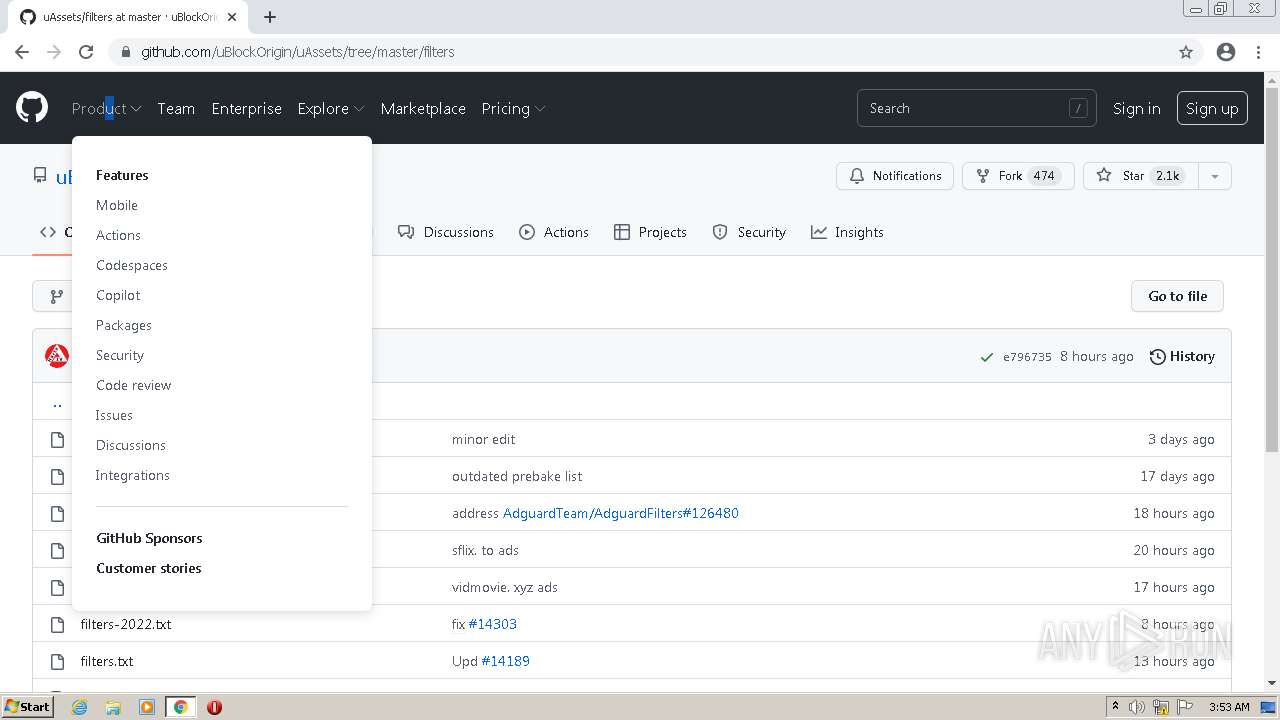Click the Sign in link
Image resolution: width=1280 pixels, height=720 pixels.
pyautogui.click(x=1137, y=108)
